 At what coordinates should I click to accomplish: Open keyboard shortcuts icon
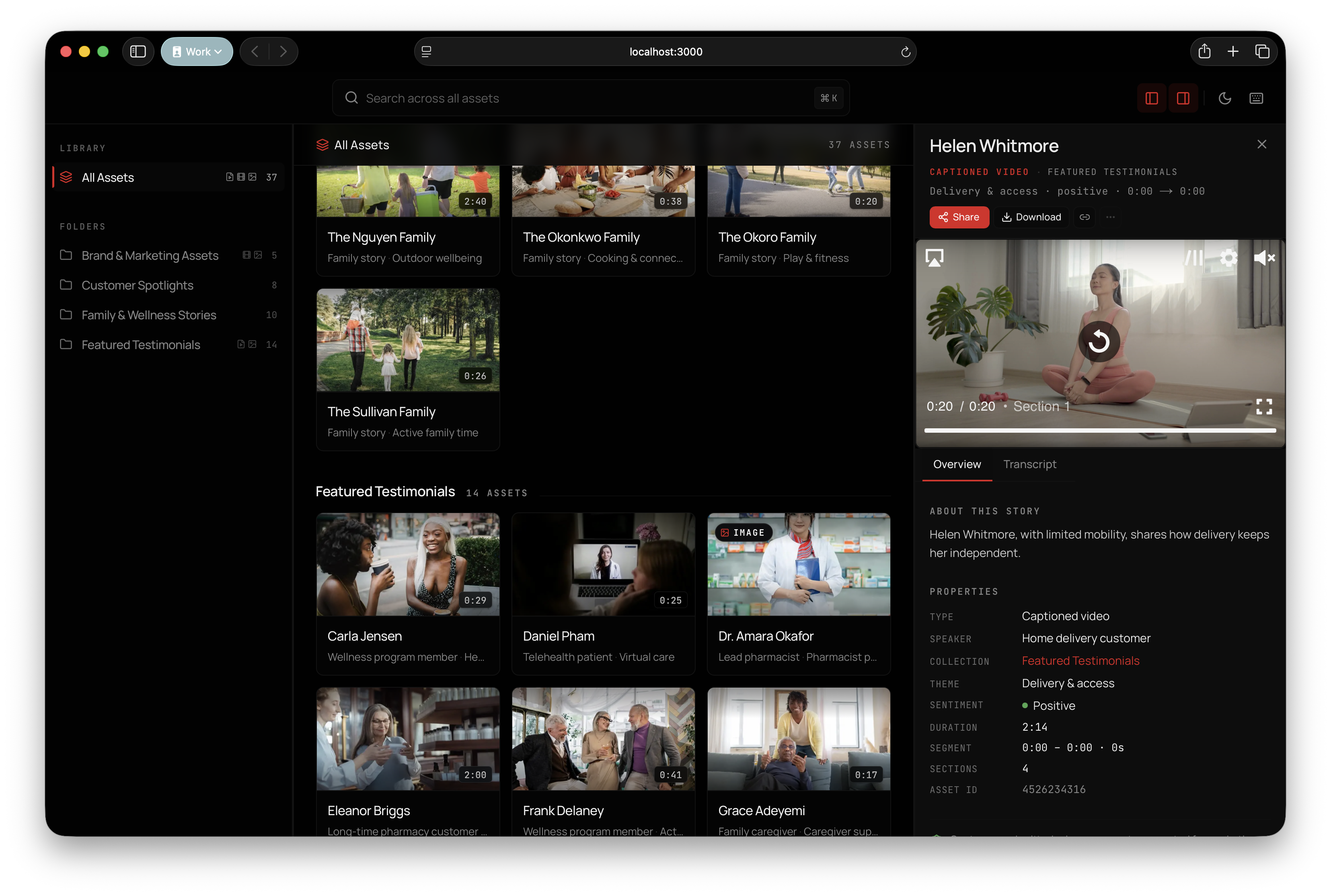(x=1255, y=98)
